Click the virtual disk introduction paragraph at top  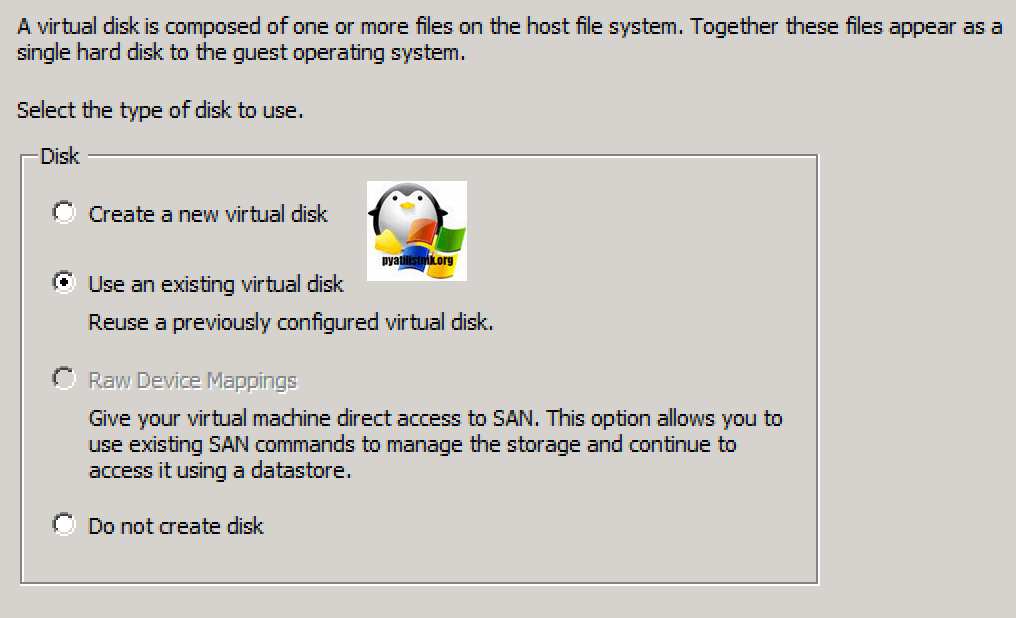(508, 26)
